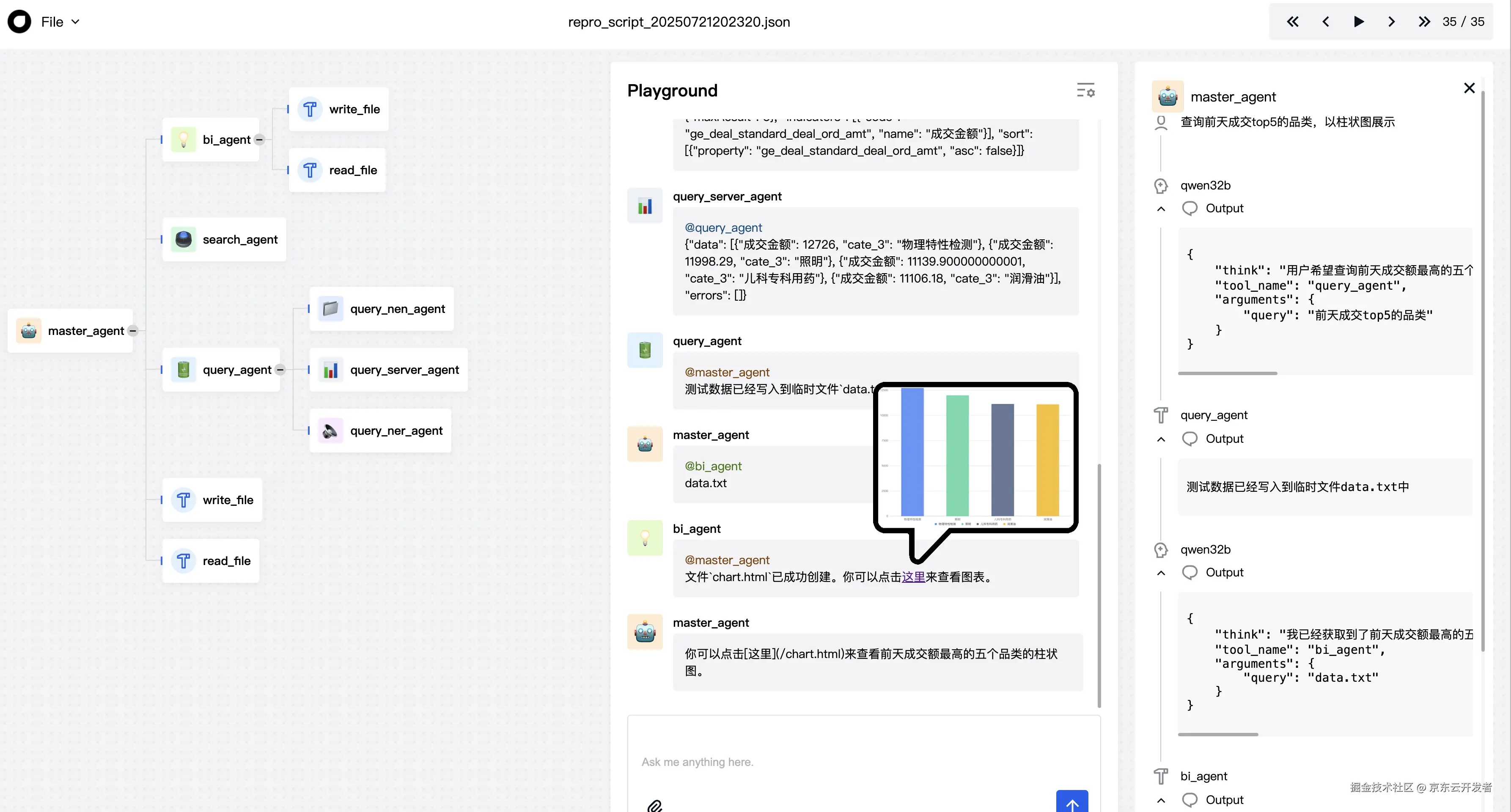Click the 这里 chart link
The width and height of the screenshot is (1511, 812).
913,577
